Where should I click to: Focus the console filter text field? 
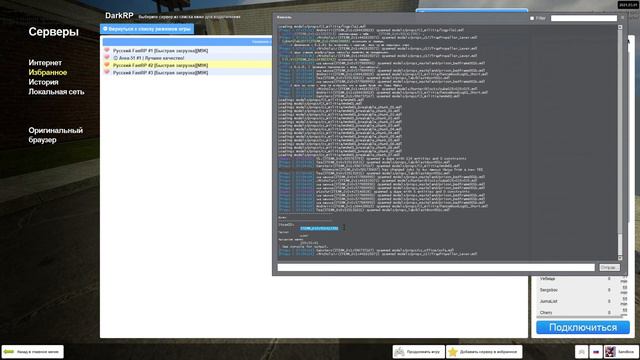584,18
